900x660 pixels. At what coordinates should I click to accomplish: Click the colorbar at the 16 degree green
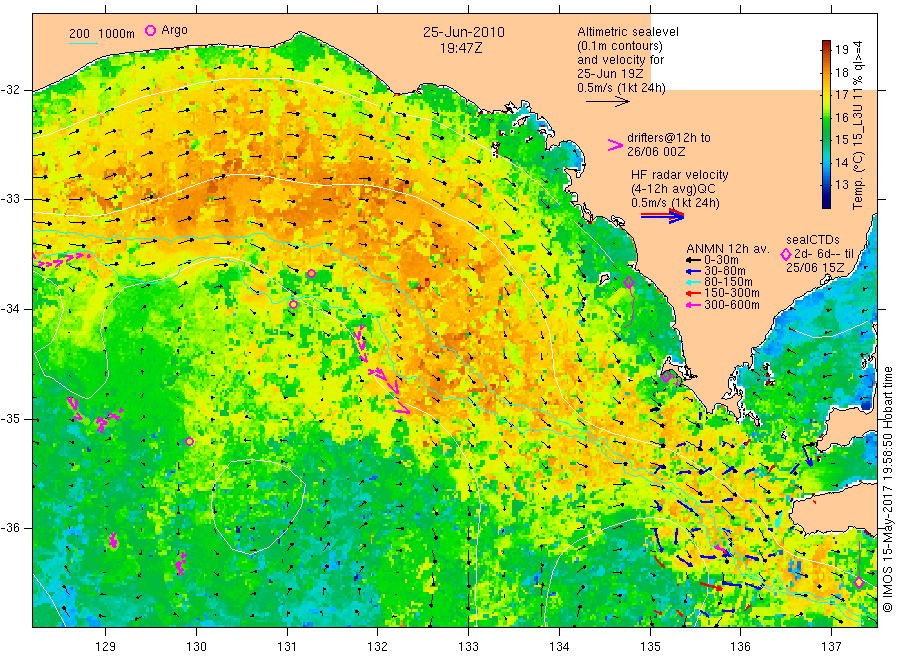click(827, 117)
